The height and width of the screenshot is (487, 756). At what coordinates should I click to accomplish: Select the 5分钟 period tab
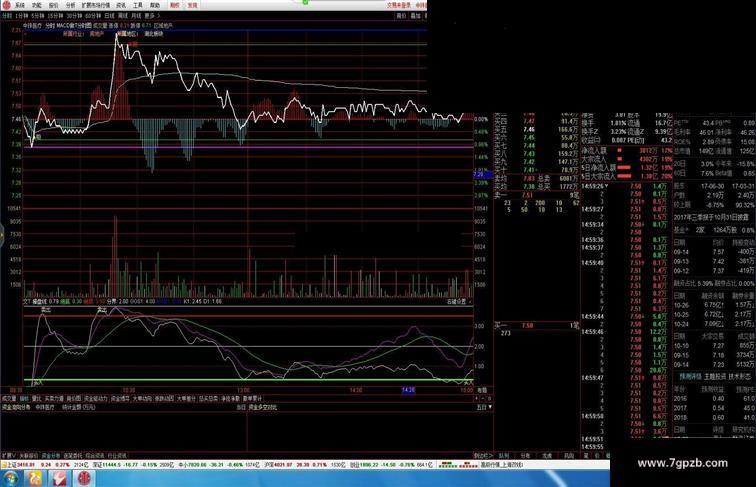[38, 16]
